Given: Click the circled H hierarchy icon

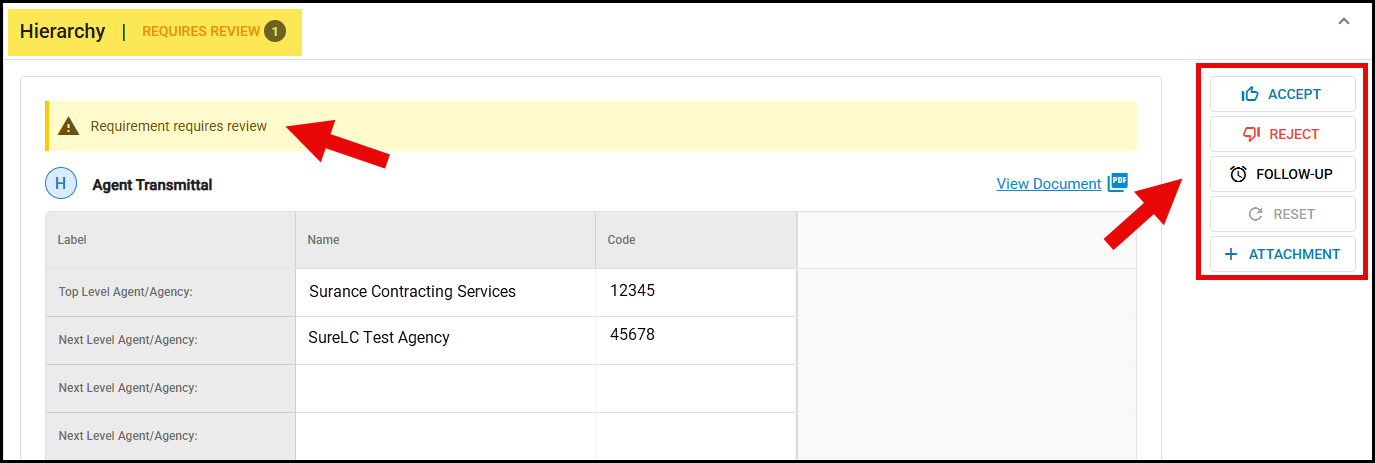Looking at the screenshot, I should 61,184.
